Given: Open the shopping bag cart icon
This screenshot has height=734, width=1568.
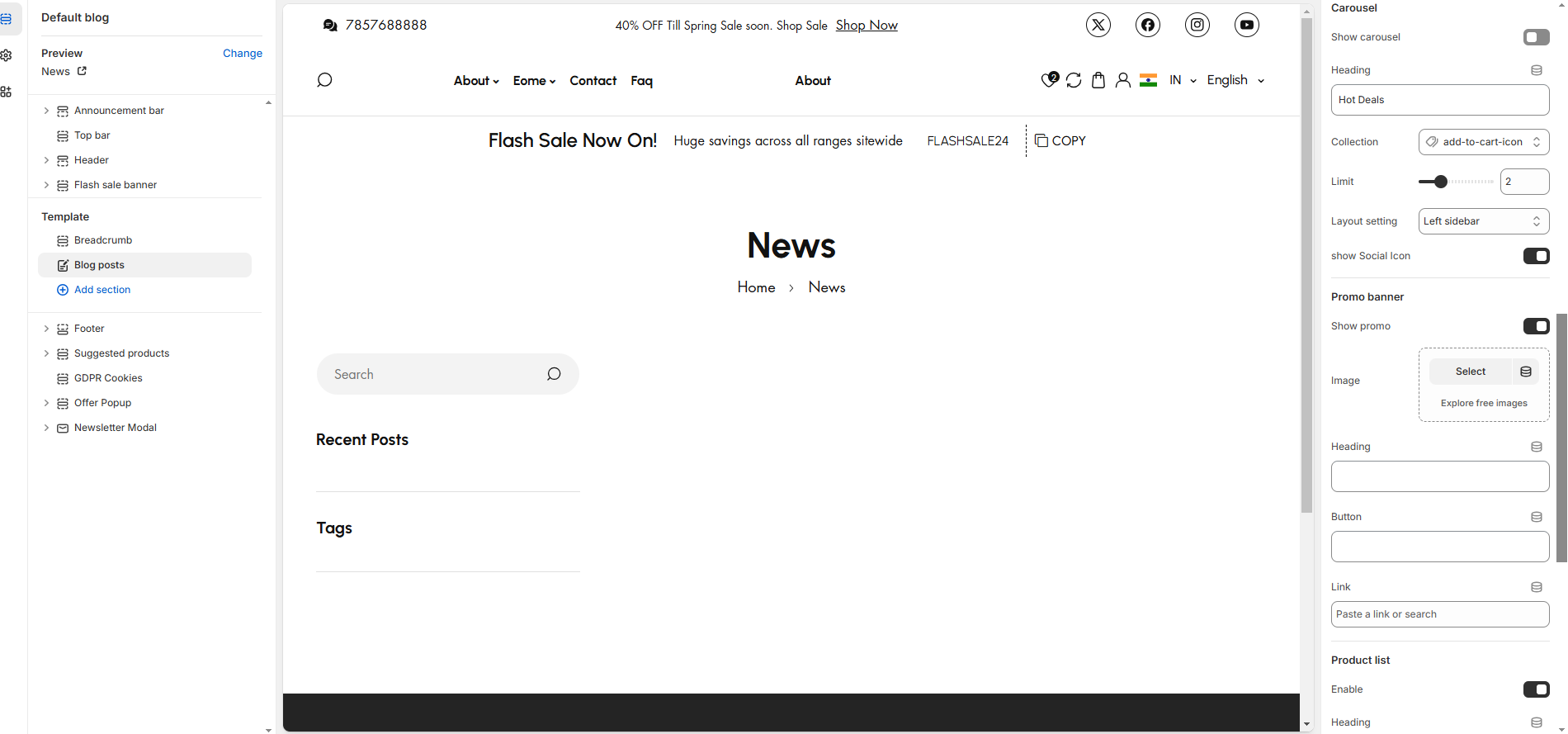Looking at the screenshot, I should (1098, 80).
